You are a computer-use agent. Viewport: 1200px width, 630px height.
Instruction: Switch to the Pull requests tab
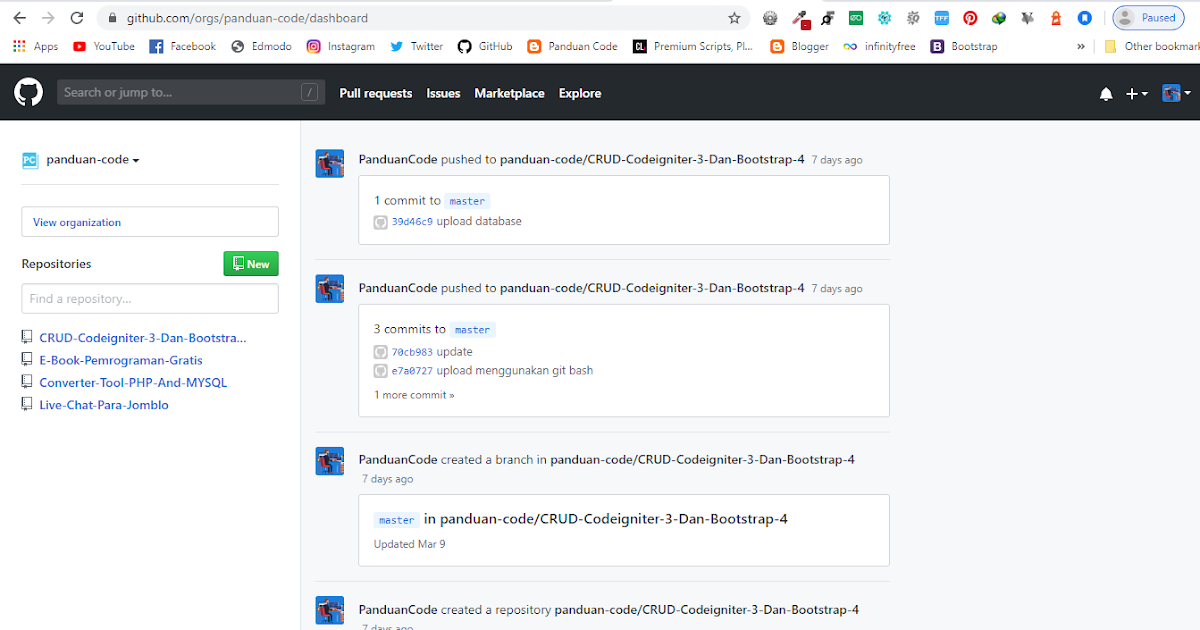tap(375, 93)
